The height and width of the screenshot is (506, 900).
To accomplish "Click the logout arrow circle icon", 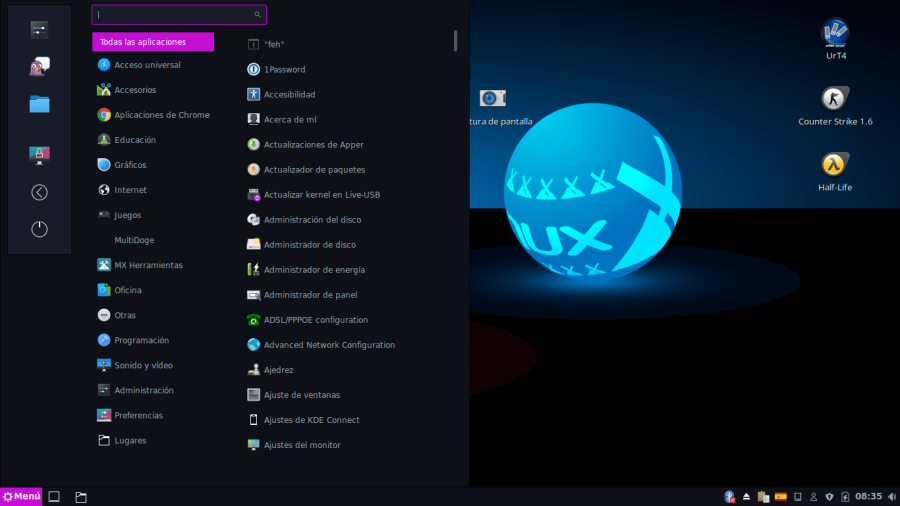I will pyautogui.click(x=39, y=192).
